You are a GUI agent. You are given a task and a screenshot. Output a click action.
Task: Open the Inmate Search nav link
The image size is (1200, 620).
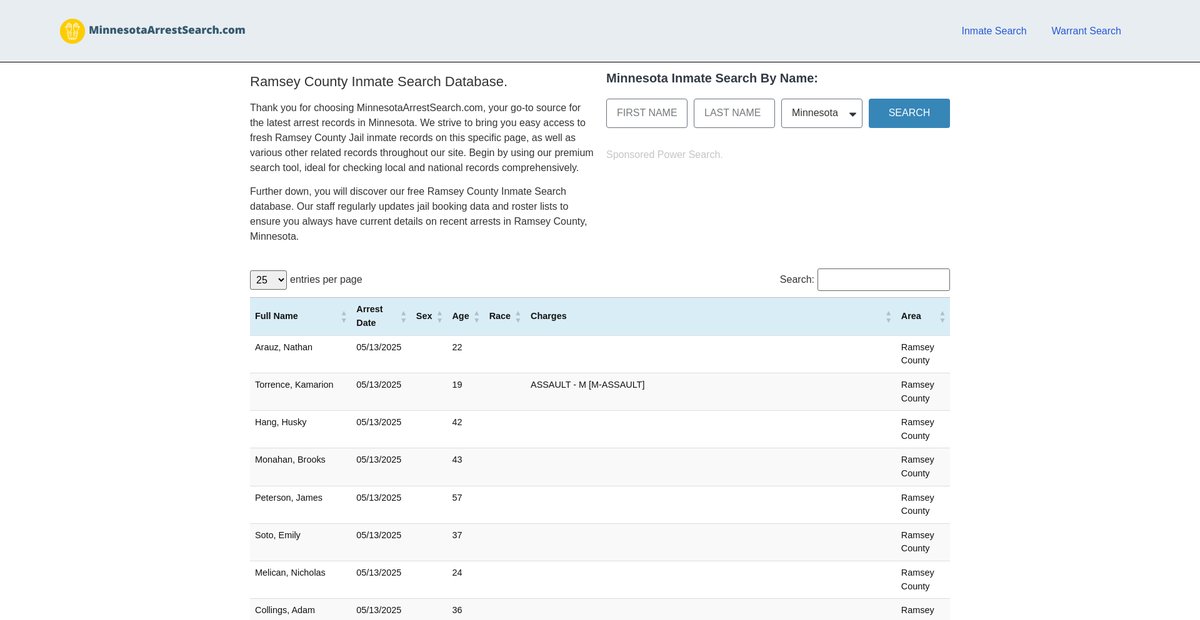click(993, 31)
